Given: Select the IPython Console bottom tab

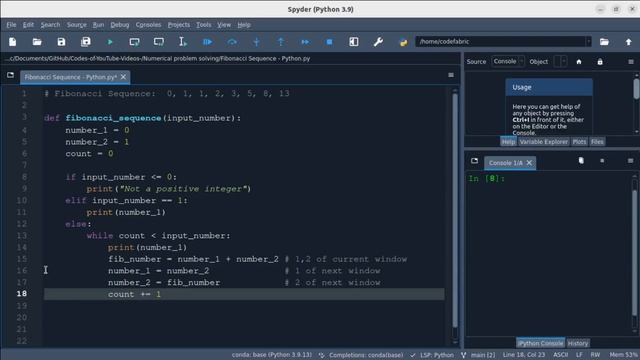Looking at the screenshot, I should pyautogui.click(x=541, y=343).
